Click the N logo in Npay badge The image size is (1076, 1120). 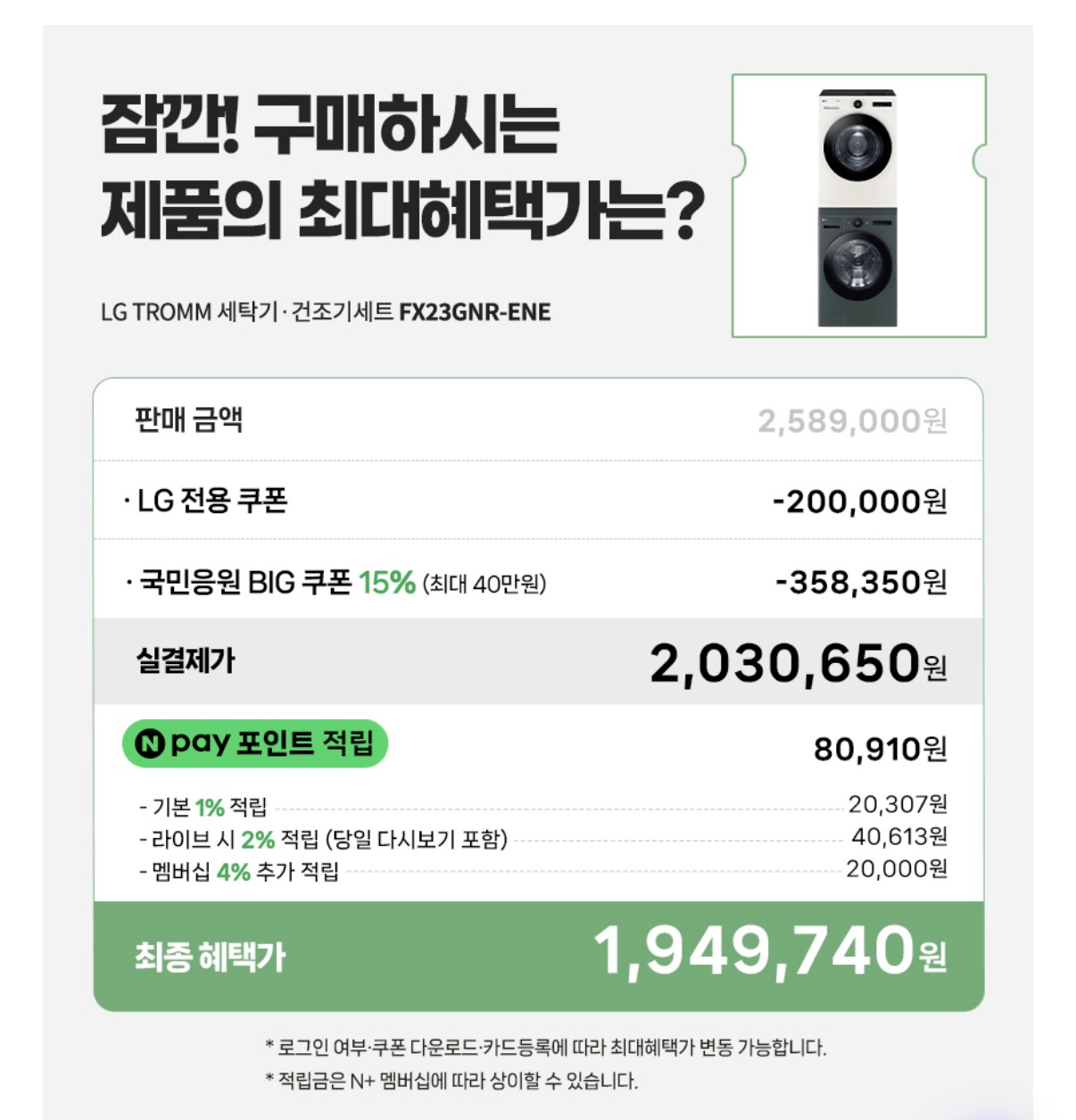point(150,743)
